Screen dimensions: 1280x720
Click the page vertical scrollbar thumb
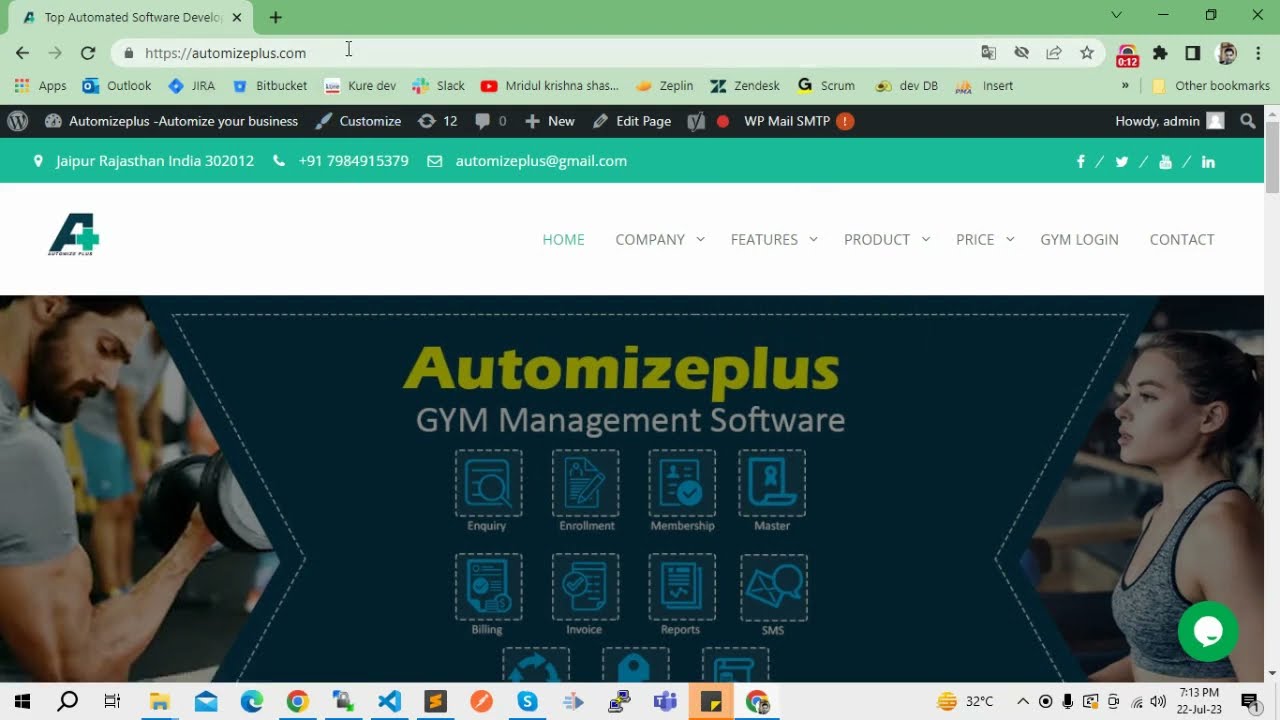click(1272, 156)
